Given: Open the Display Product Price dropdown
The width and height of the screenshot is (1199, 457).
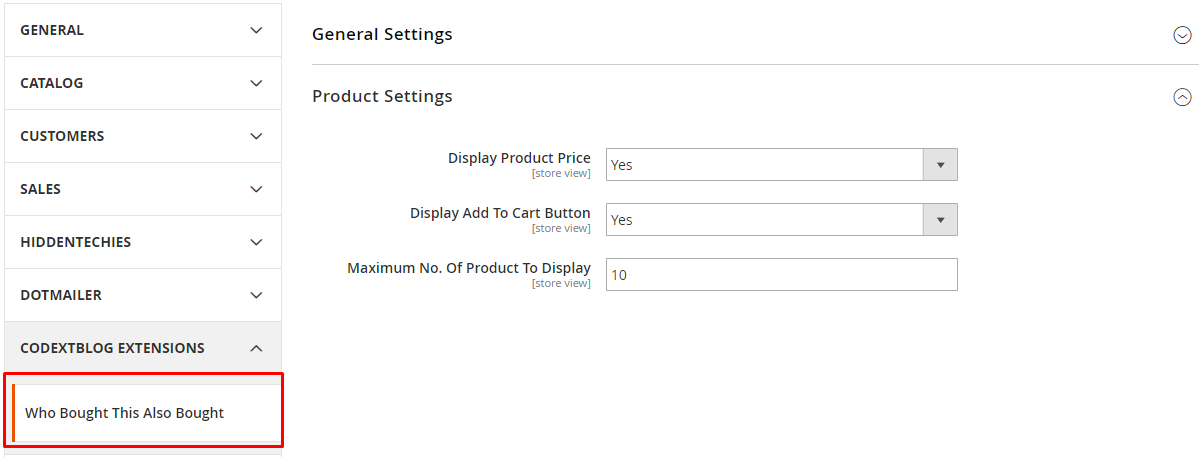Looking at the screenshot, I should point(764,165).
